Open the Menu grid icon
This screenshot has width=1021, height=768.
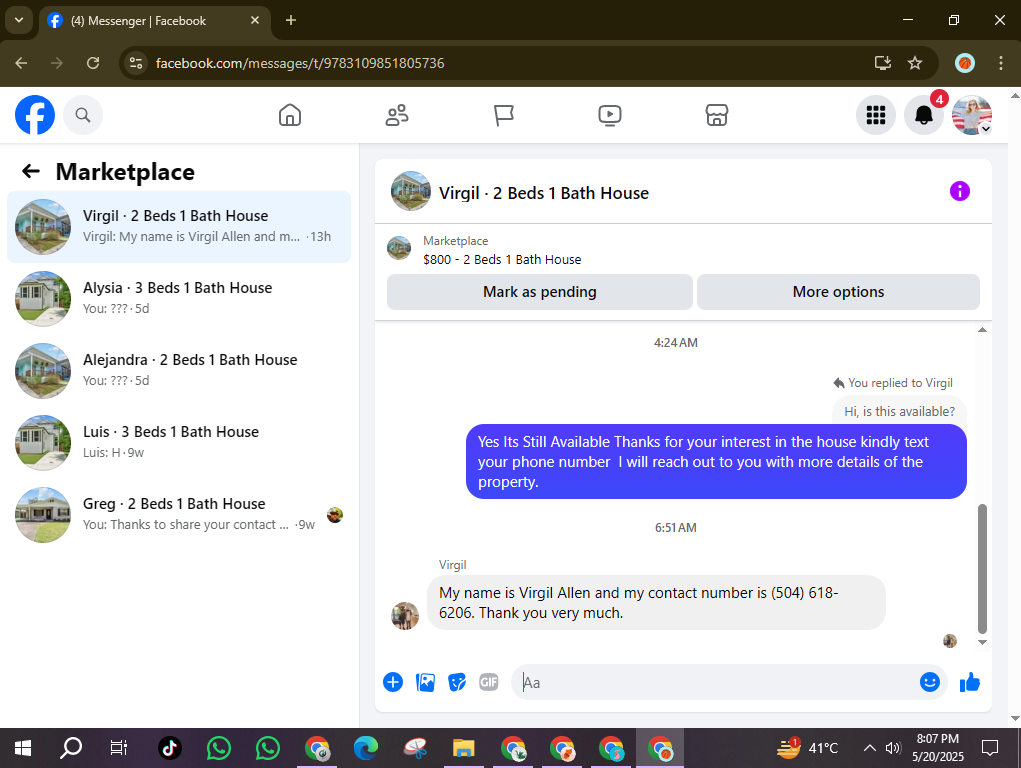tap(876, 115)
